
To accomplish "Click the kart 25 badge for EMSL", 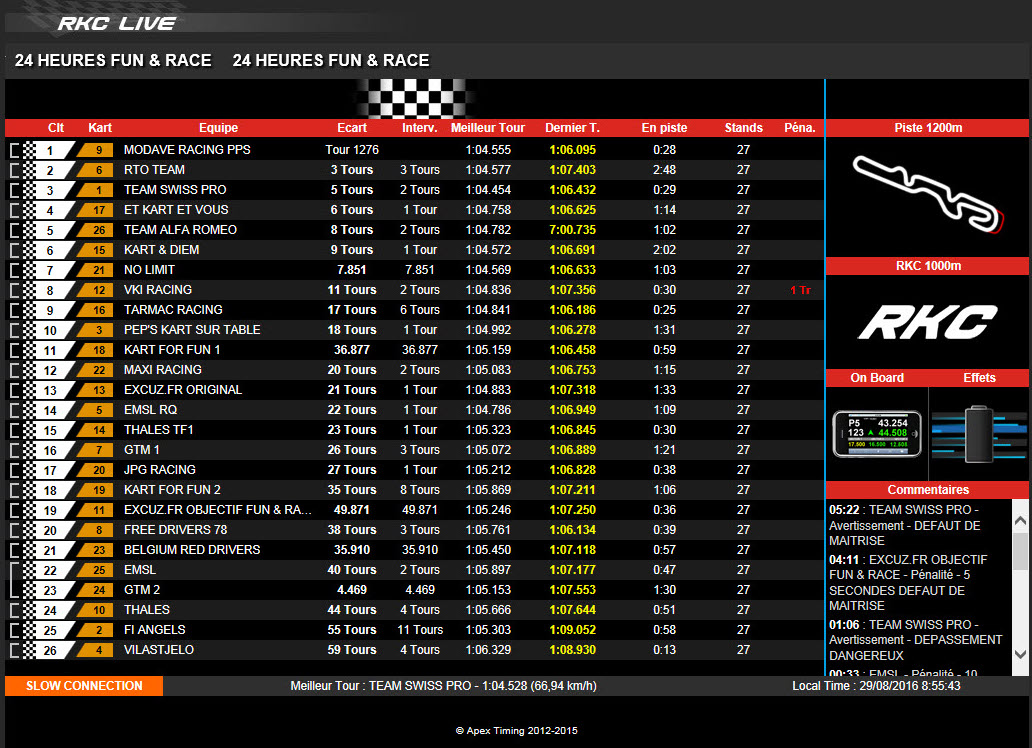I will click(x=96, y=570).
